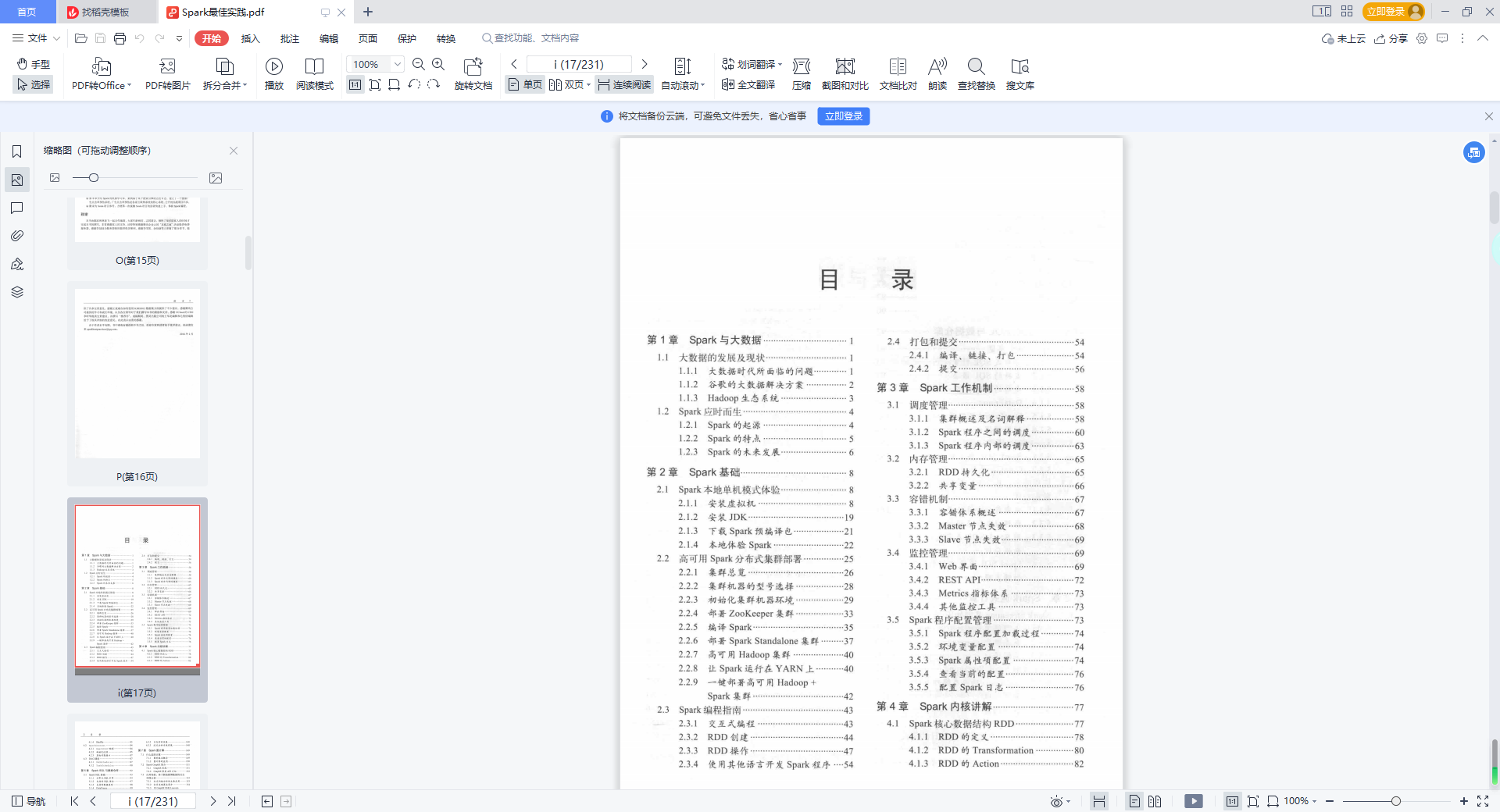
Task: Click the save icon in quick access bar
Action: click(x=100, y=38)
